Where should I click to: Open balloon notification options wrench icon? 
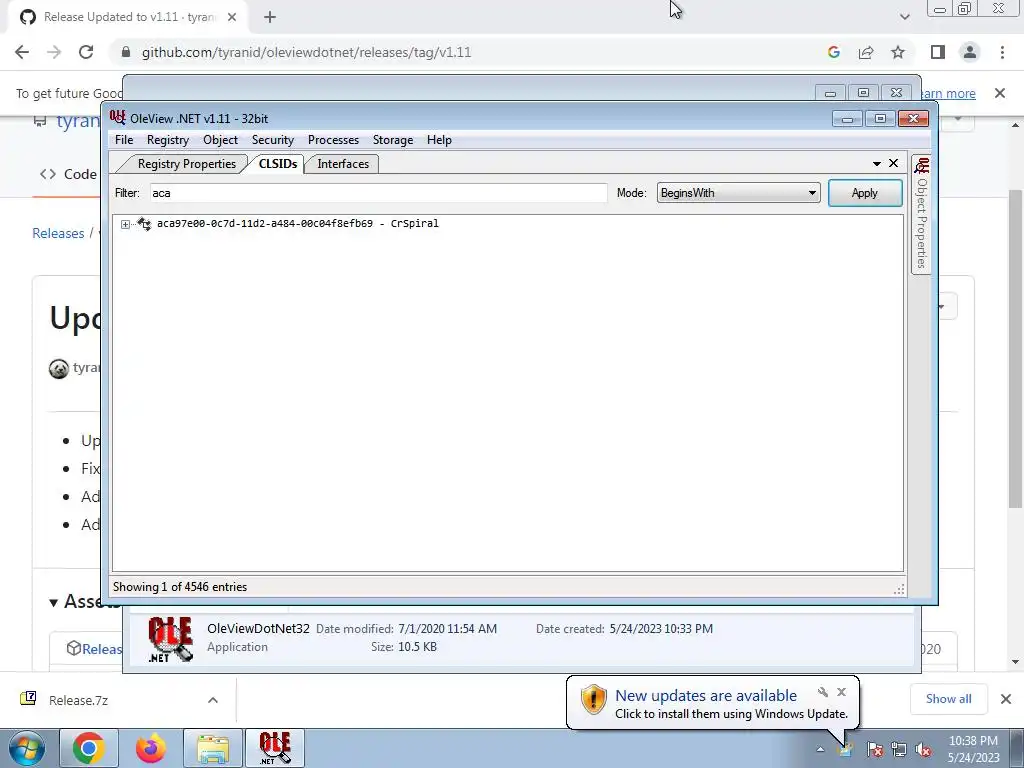pos(823,692)
